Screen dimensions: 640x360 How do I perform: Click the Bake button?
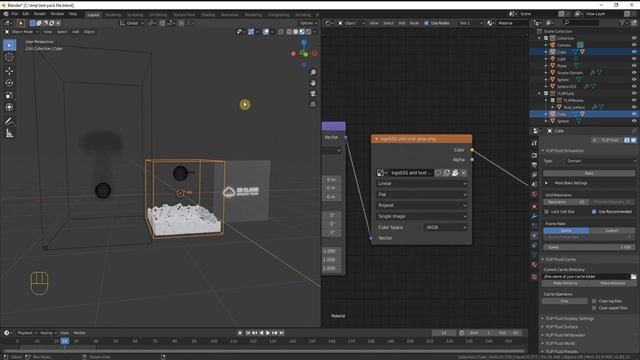point(589,173)
